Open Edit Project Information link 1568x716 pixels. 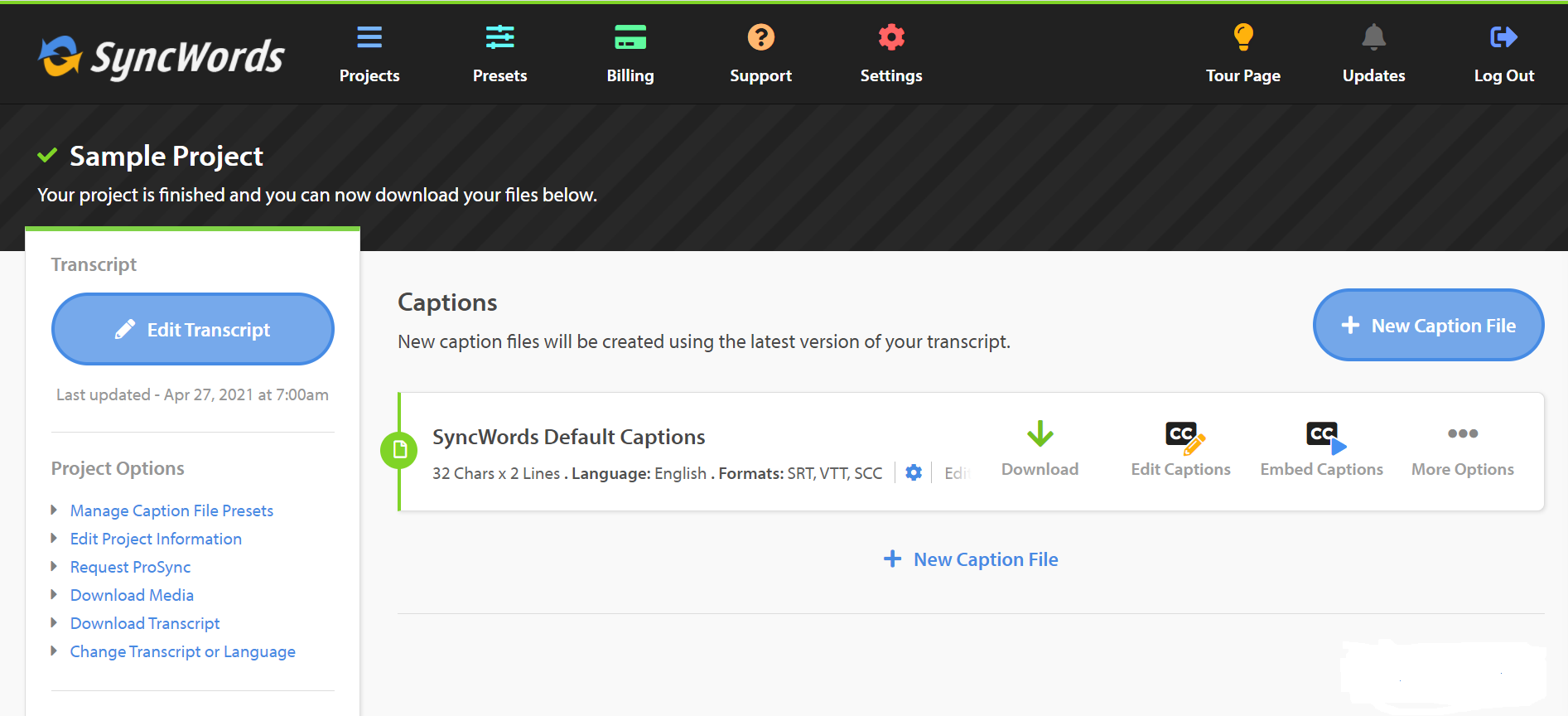[156, 539]
